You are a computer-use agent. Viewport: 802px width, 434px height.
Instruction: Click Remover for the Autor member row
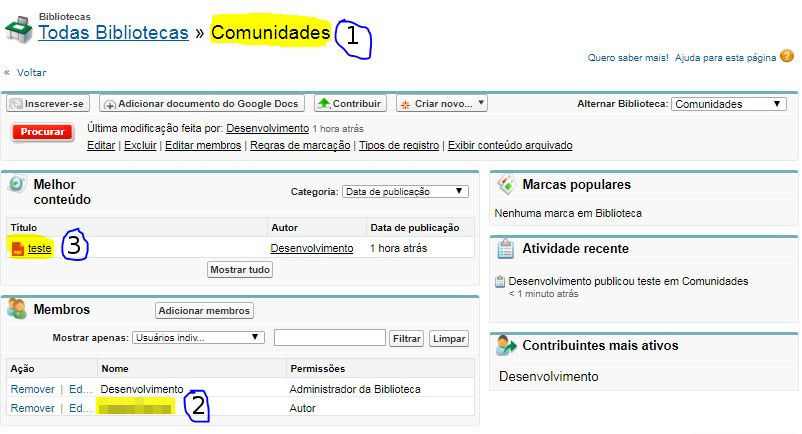click(x=32, y=408)
